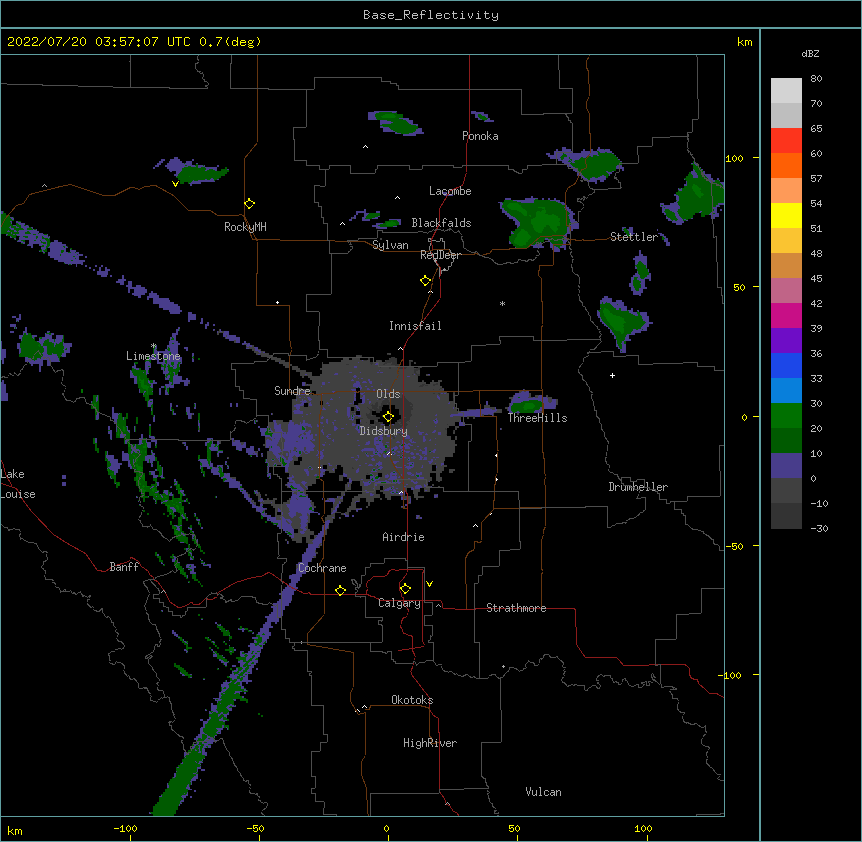Click the dBZ legend heading
Viewport: 862px width, 842px height.
(810, 54)
